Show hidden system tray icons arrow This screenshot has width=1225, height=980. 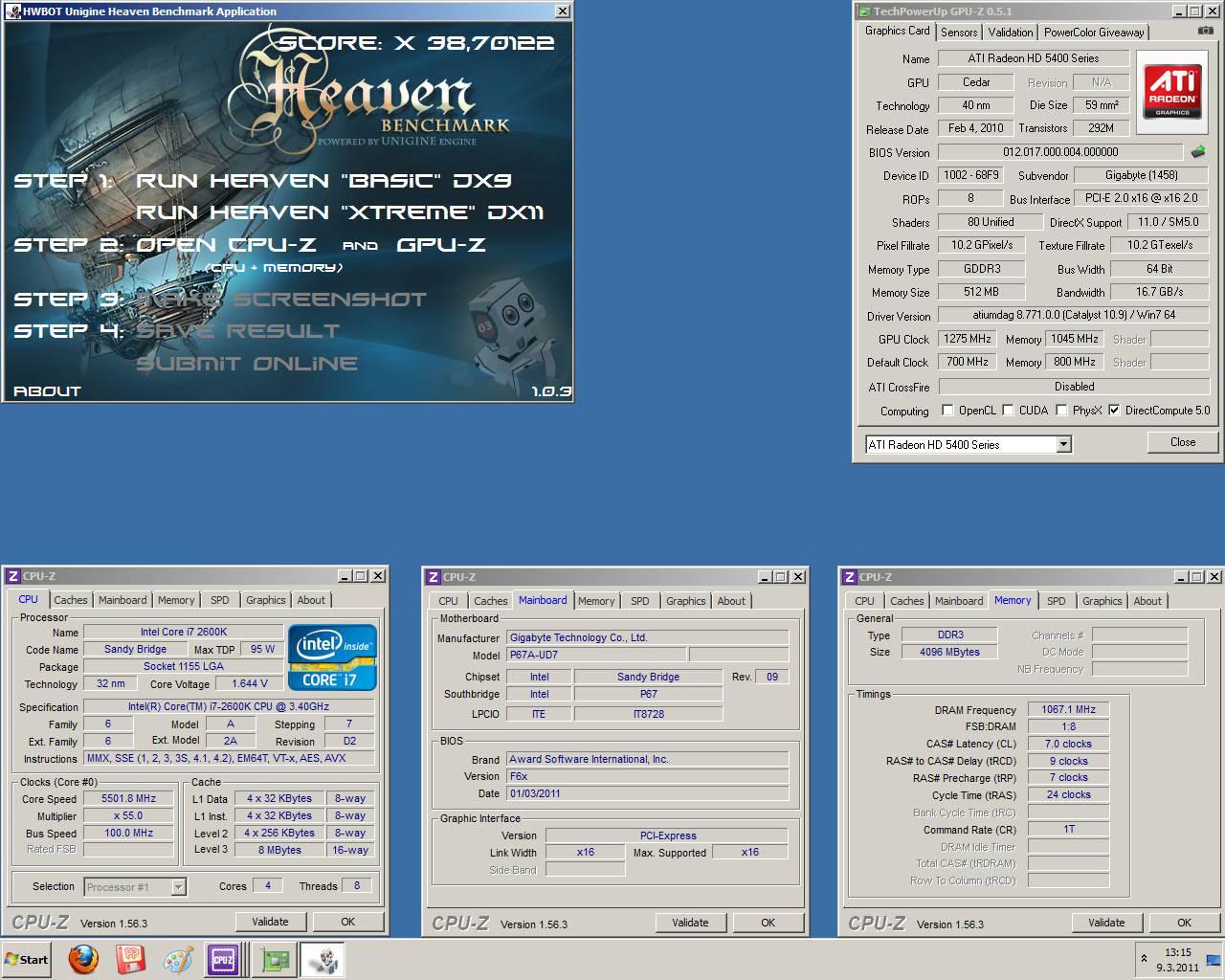(x=1144, y=958)
